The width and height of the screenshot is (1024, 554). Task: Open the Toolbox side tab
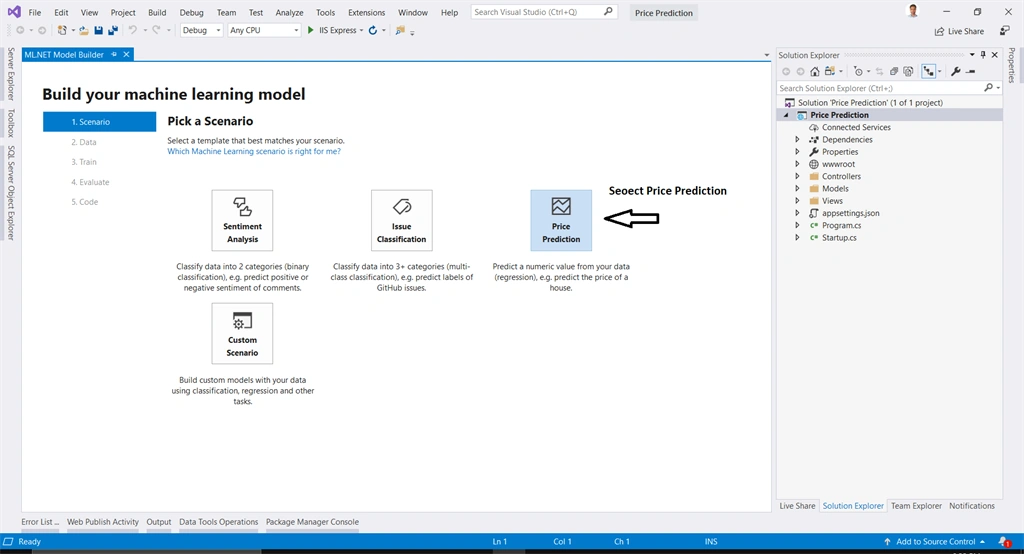point(11,123)
